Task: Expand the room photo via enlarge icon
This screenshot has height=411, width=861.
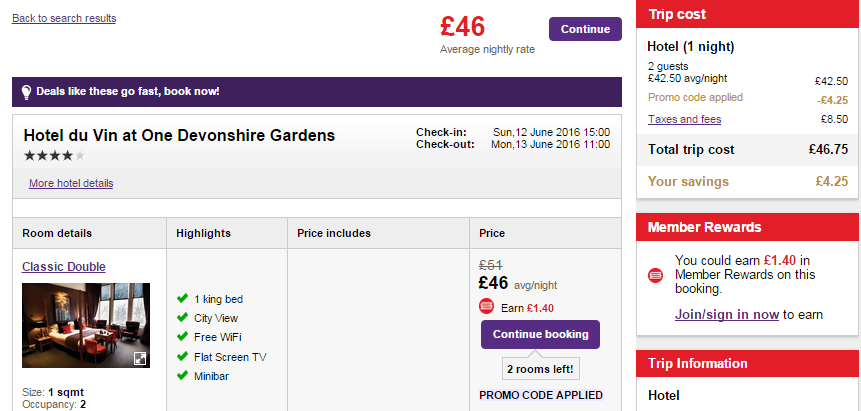Action: [x=140, y=359]
